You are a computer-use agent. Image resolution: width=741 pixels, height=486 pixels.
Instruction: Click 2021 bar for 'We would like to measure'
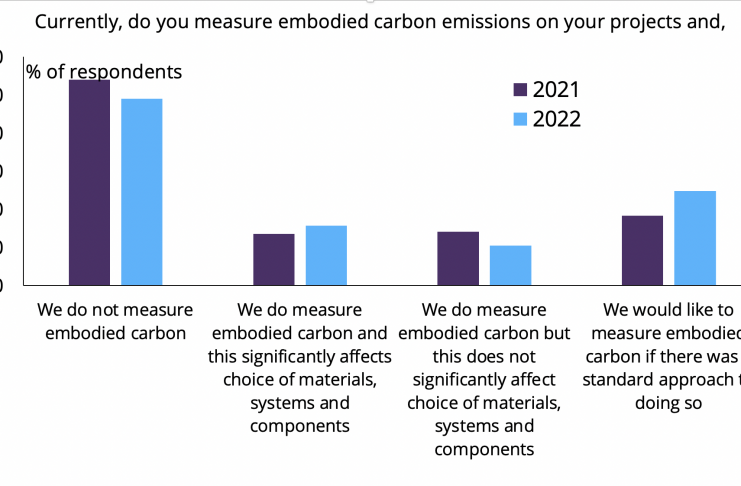pos(642,250)
